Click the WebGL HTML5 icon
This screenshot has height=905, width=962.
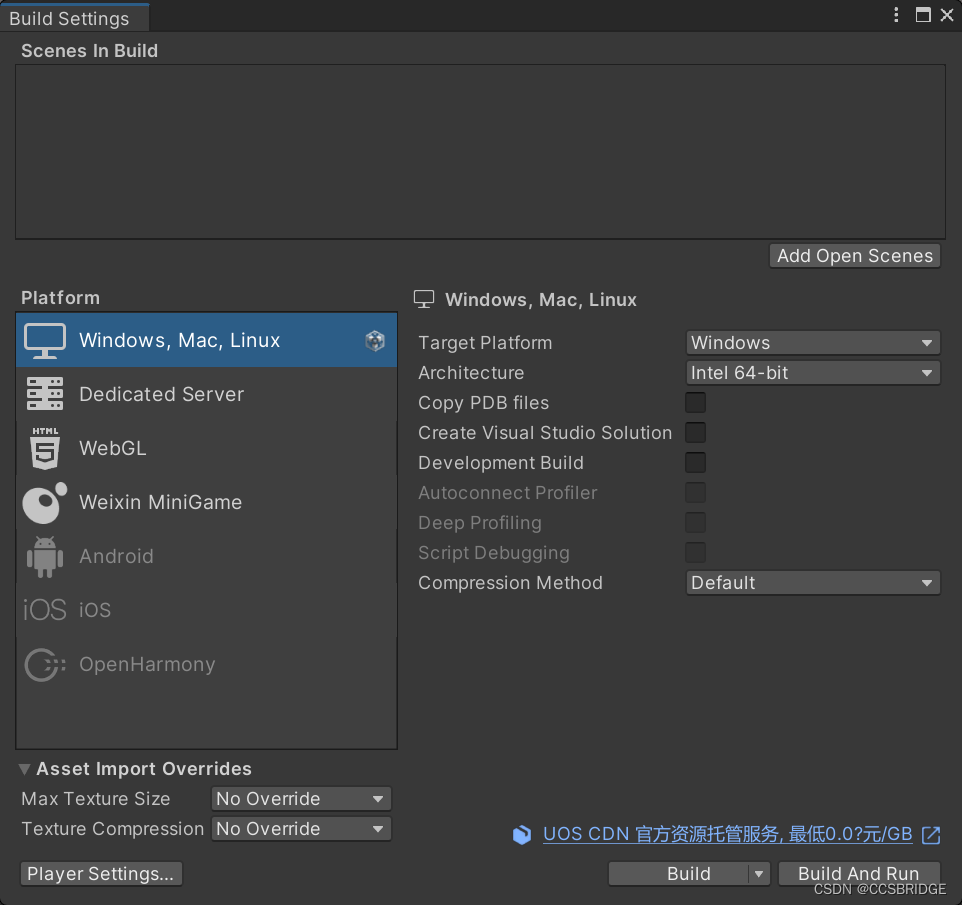45,448
